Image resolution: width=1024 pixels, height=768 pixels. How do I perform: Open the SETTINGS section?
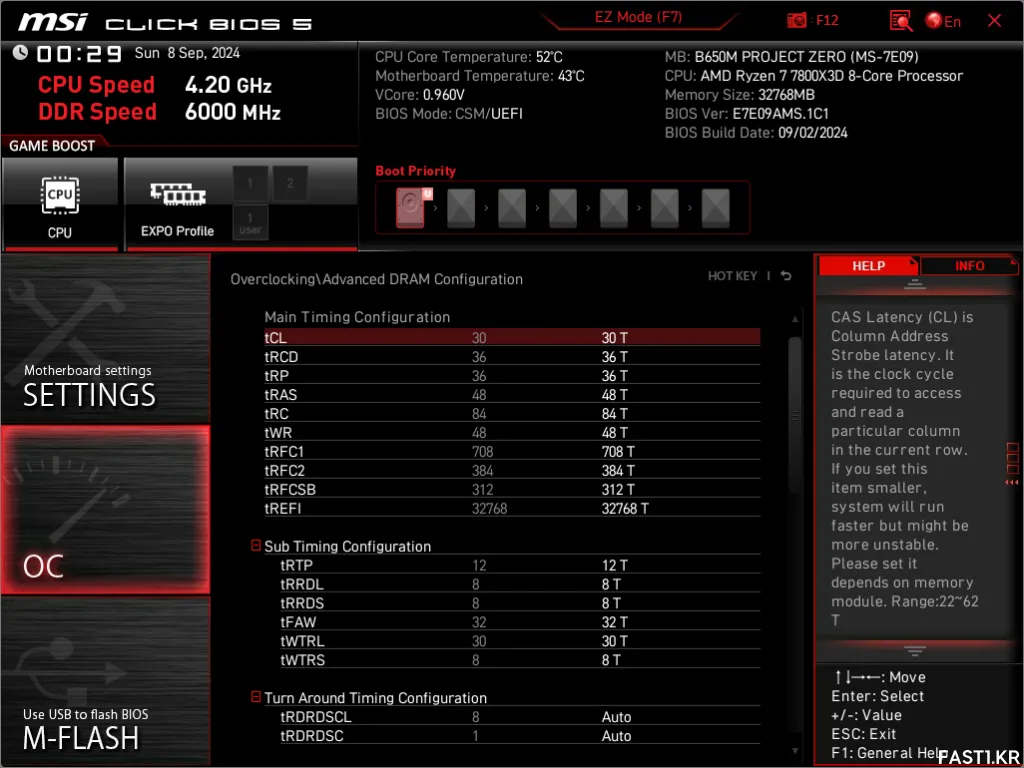(x=106, y=339)
